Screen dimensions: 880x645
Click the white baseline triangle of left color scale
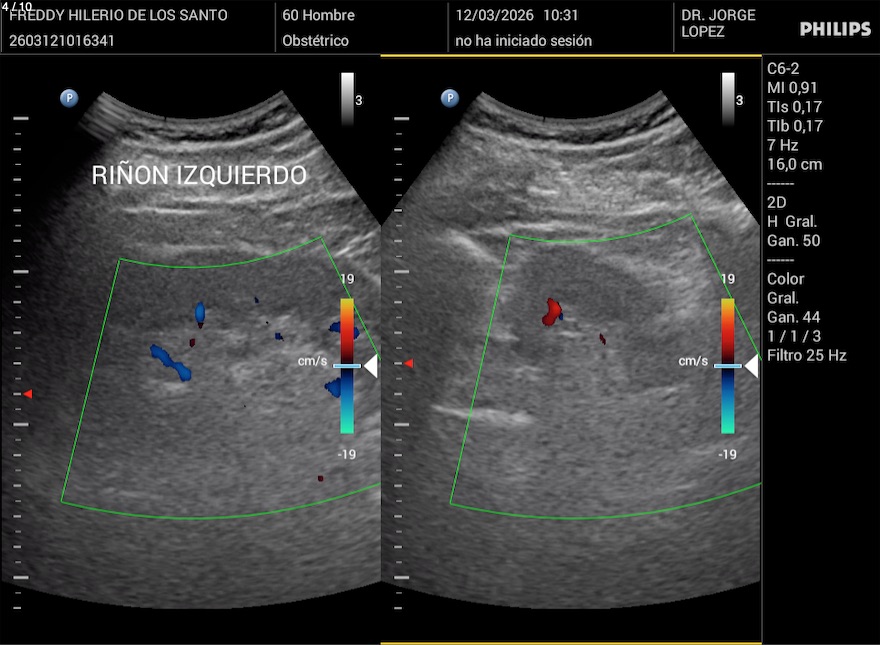coord(369,367)
